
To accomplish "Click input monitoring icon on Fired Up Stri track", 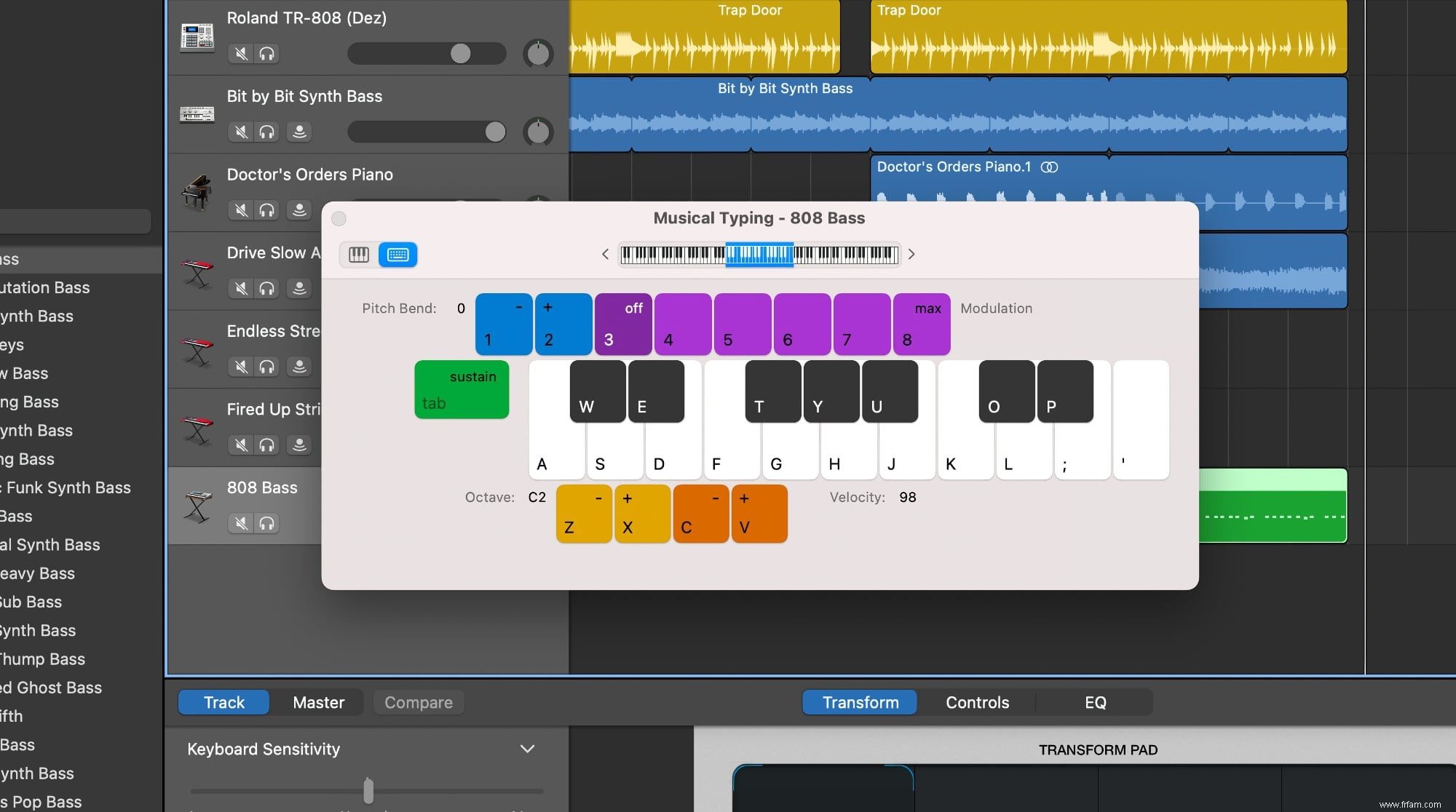I will coord(298,445).
